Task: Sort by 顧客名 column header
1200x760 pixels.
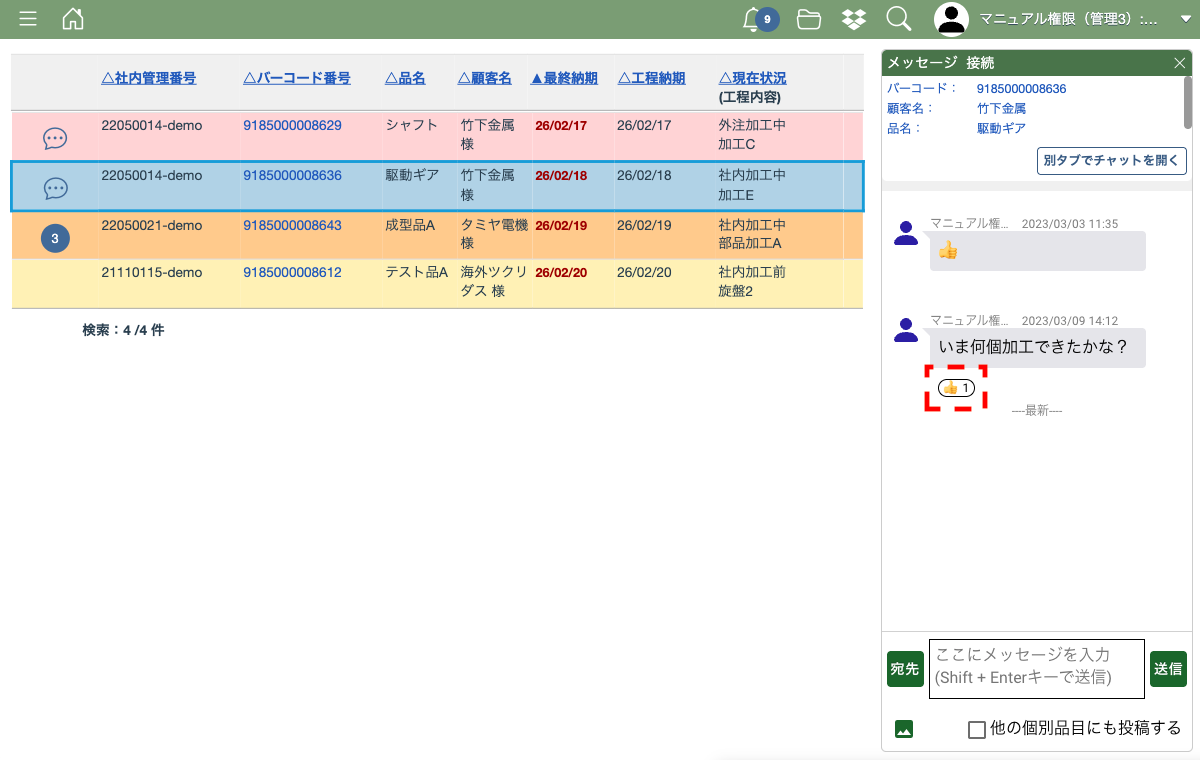Action: [x=485, y=78]
